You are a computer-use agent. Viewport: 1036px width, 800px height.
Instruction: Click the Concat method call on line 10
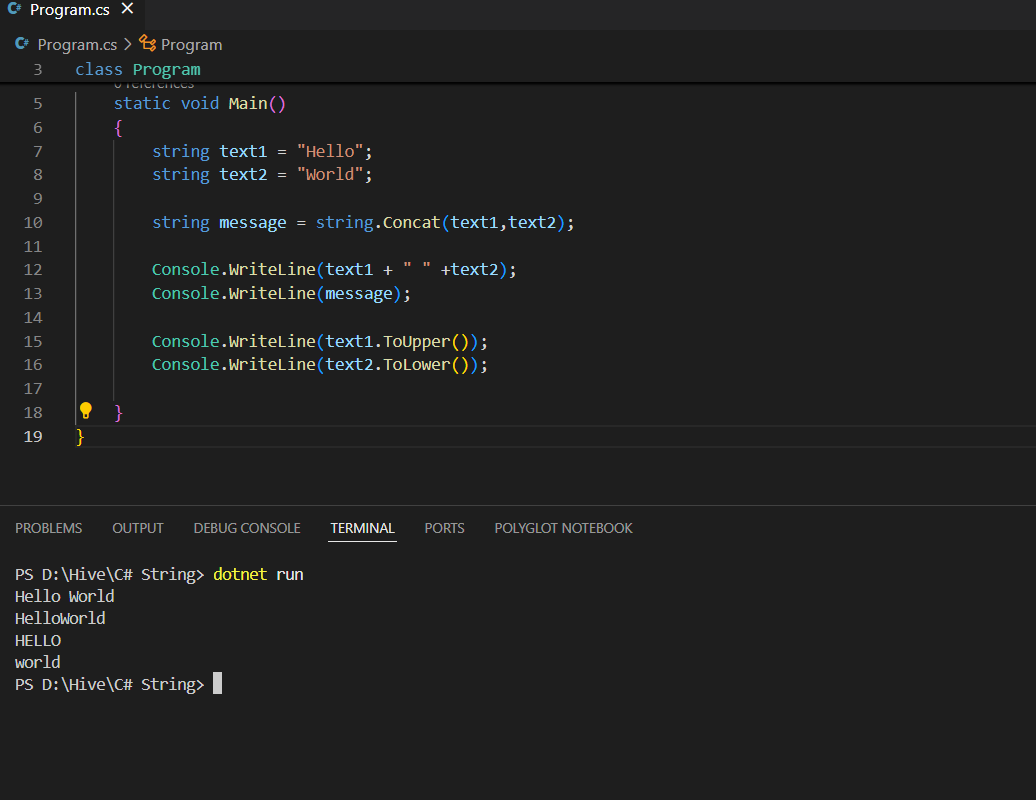(x=412, y=223)
